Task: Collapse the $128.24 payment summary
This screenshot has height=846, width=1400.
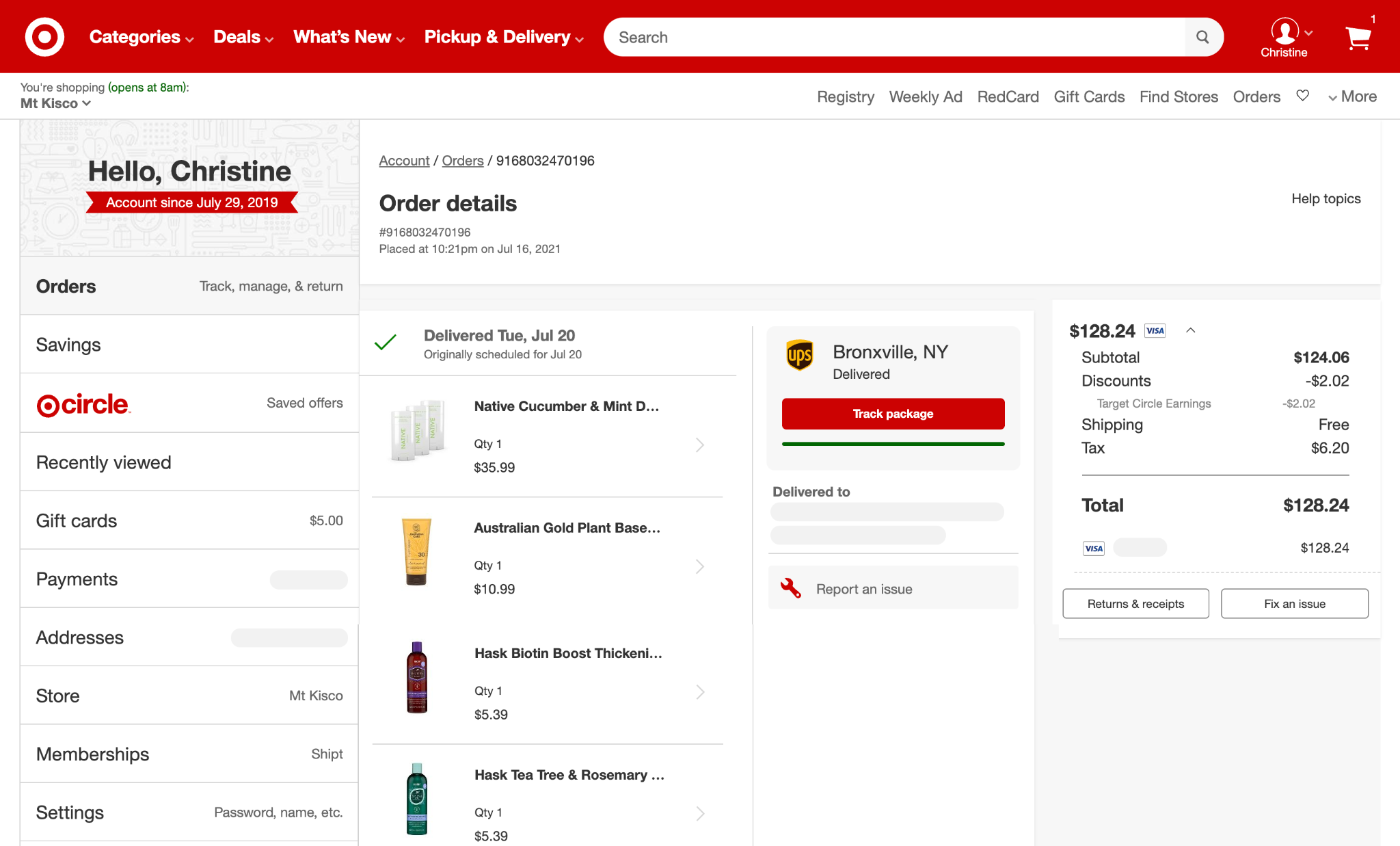Action: 1191,330
